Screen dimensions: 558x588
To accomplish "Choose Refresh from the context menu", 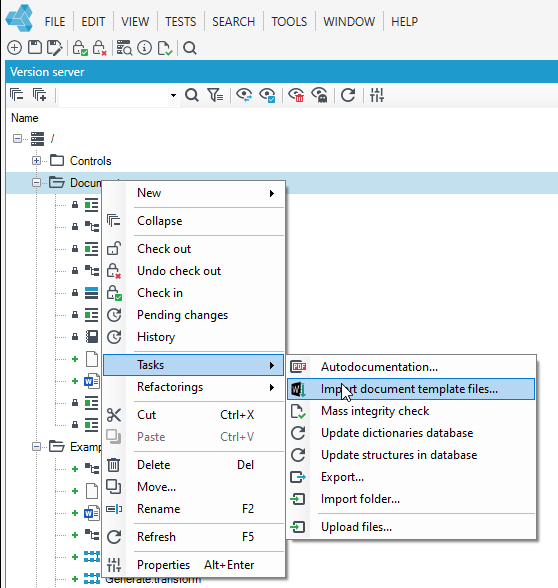I will [x=194, y=537].
